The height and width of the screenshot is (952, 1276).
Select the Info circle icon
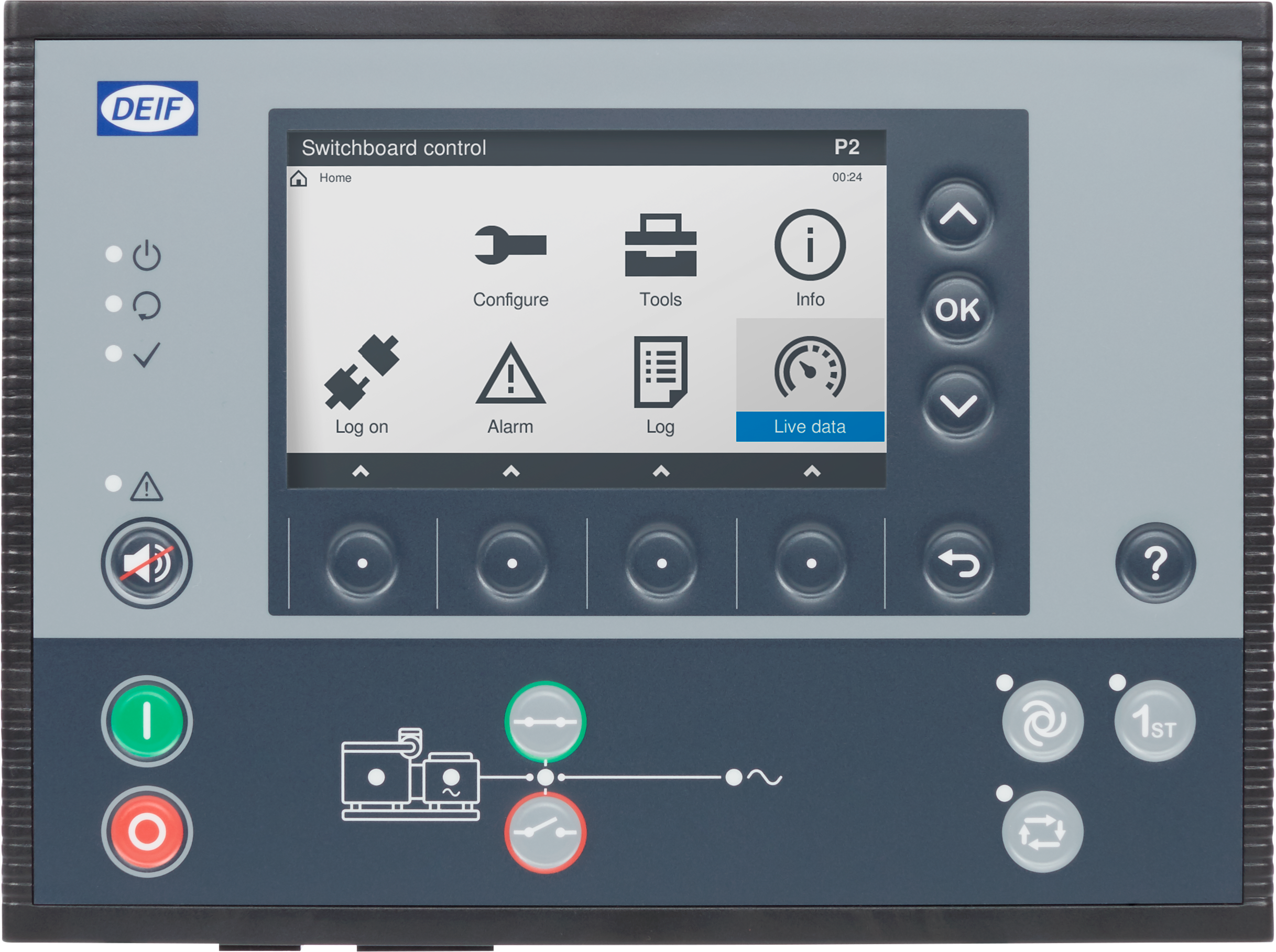810,246
